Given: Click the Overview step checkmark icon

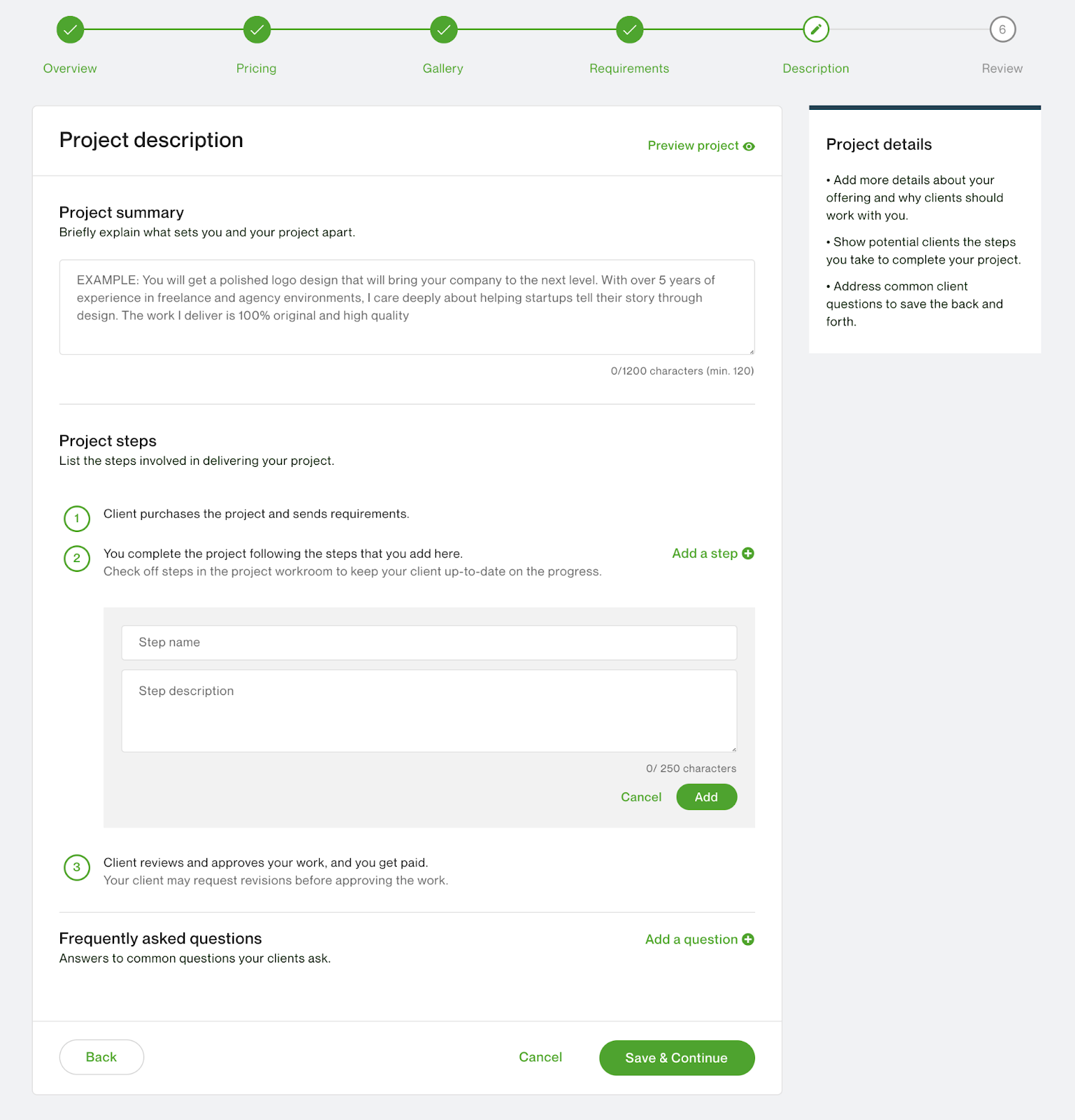Looking at the screenshot, I should 70,29.
